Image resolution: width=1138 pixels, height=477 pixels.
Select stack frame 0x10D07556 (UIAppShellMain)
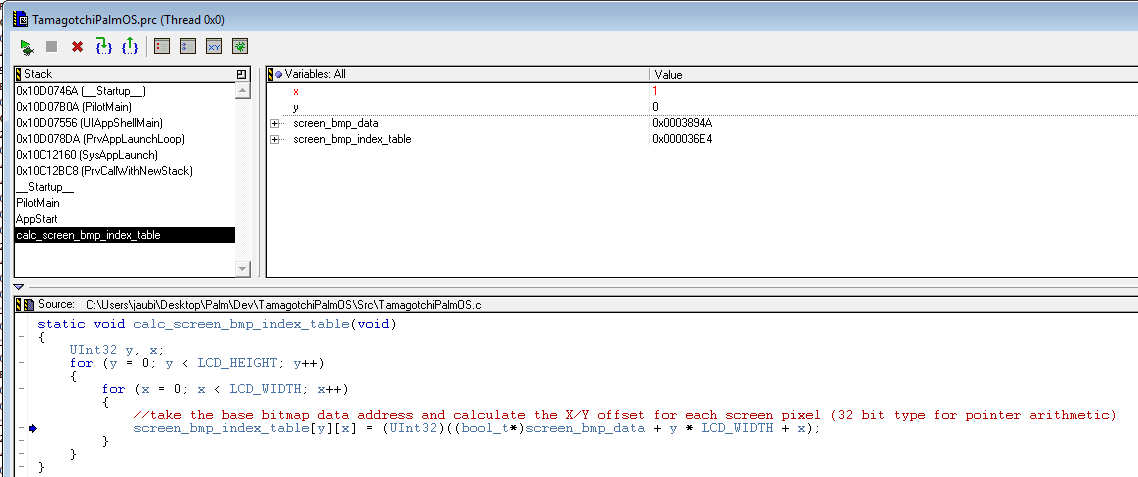tap(125, 123)
